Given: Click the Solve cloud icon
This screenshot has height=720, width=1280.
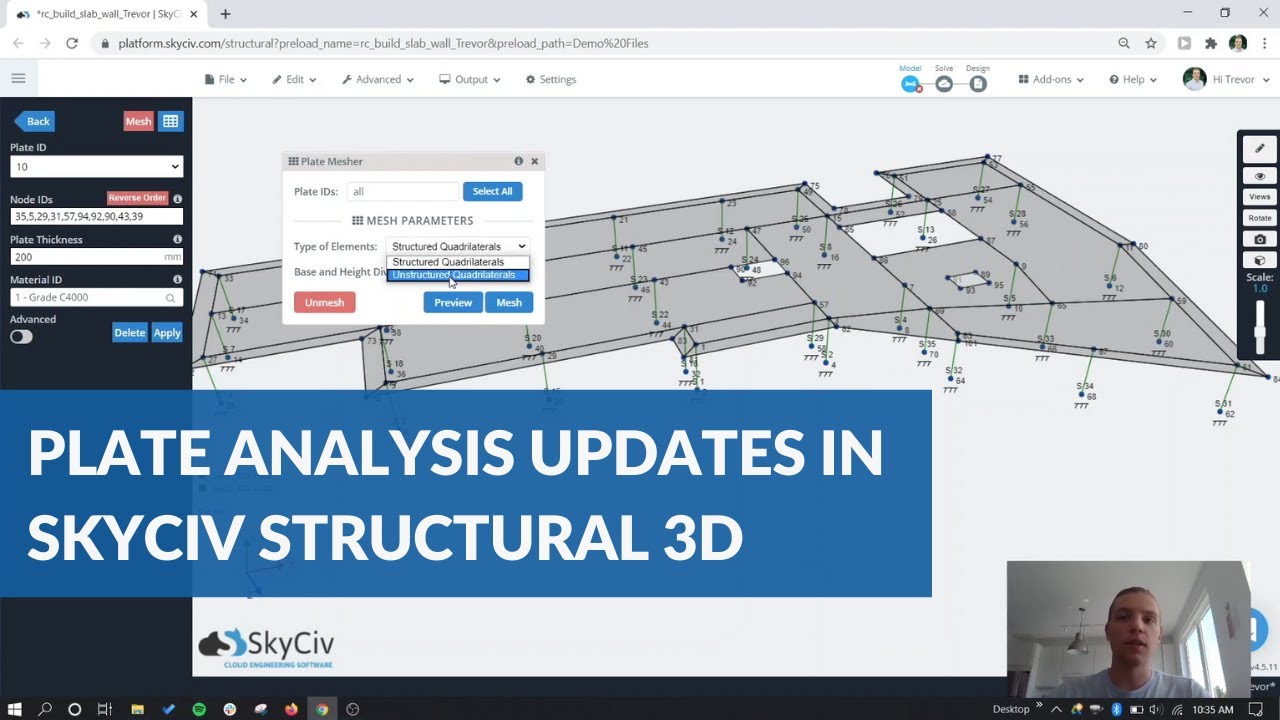Looking at the screenshot, I should click(x=944, y=85).
